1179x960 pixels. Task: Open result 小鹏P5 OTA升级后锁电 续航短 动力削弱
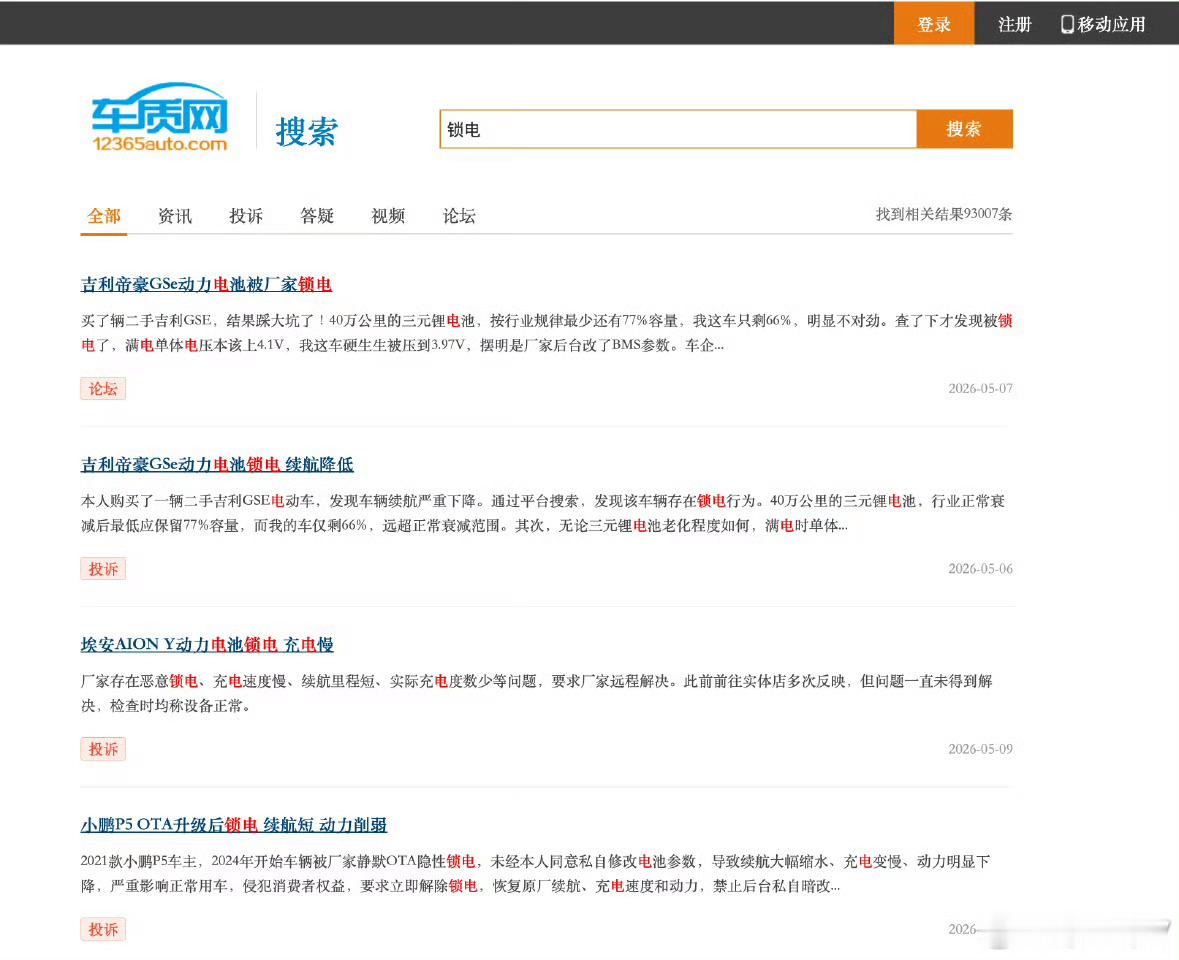point(234,825)
